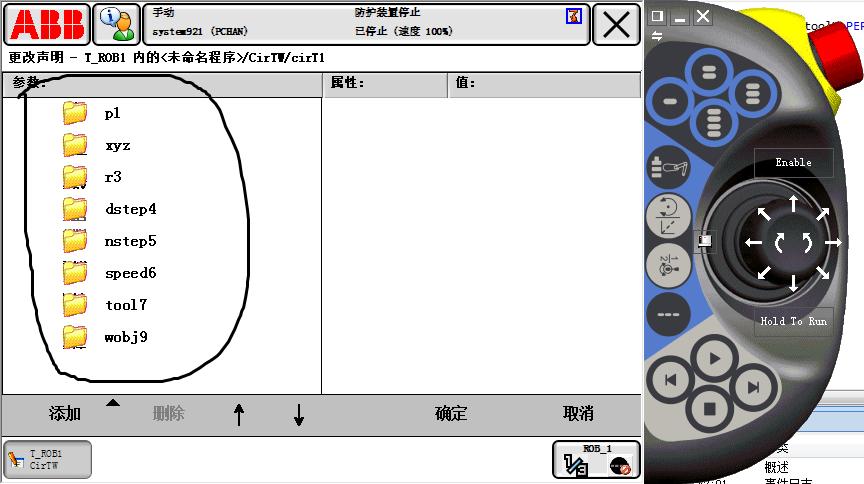Select the nstep5 parameter folder
Screen dimensions: 864x484
(x=131, y=241)
